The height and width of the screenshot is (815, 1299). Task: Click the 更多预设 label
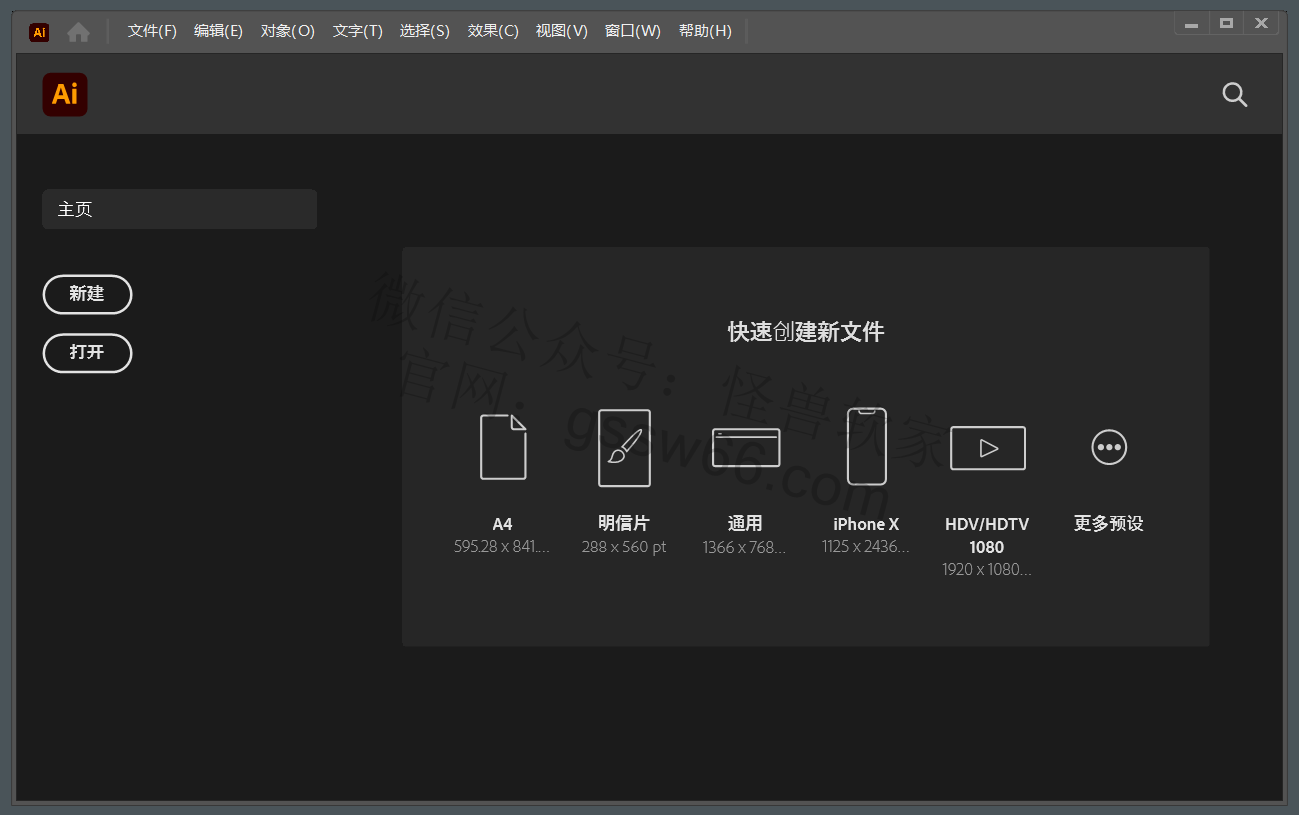point(1108,523)
